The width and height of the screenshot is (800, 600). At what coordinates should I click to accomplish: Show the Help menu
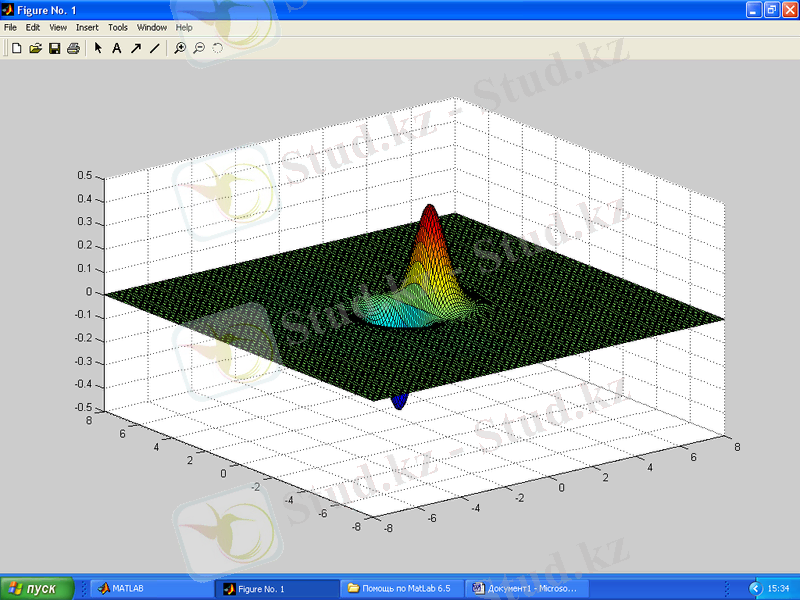click(x=184, y=27)
